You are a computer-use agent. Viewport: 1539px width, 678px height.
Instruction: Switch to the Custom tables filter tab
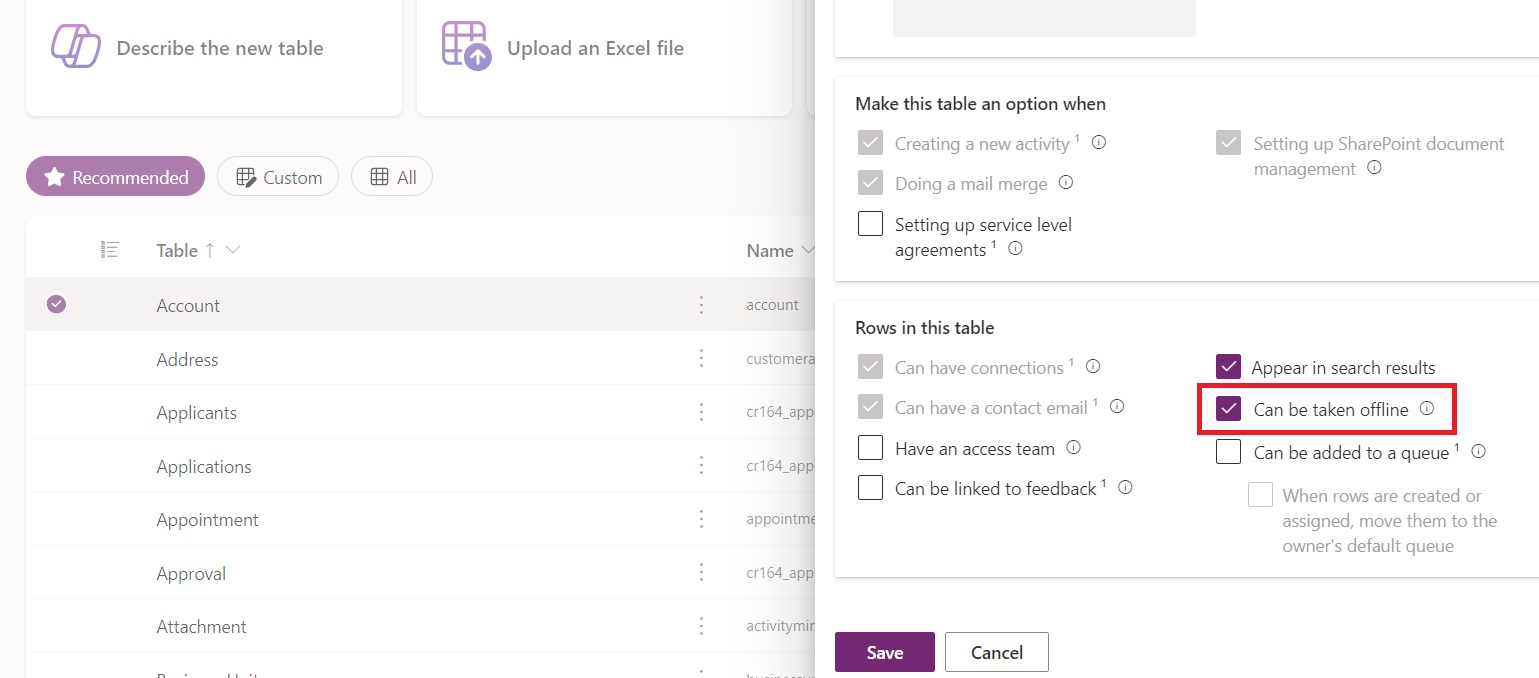(278, 177)
